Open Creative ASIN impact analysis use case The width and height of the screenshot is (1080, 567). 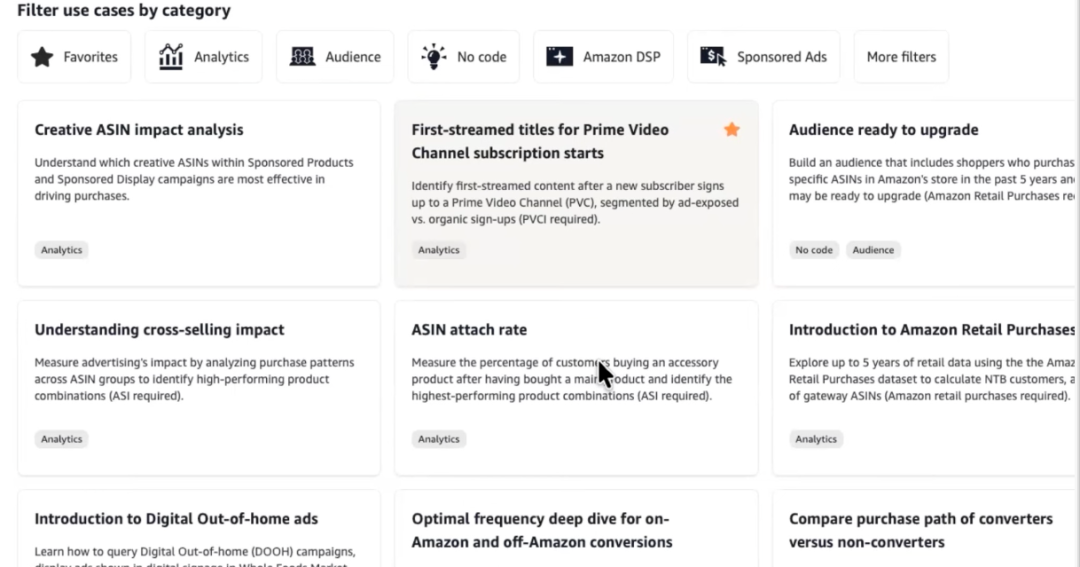click(x=139, y=130)
